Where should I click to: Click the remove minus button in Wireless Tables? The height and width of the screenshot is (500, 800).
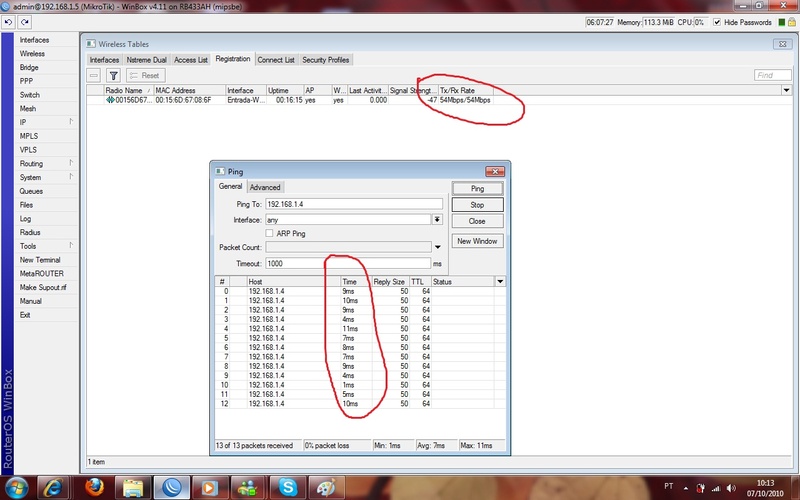click(93, 76)
